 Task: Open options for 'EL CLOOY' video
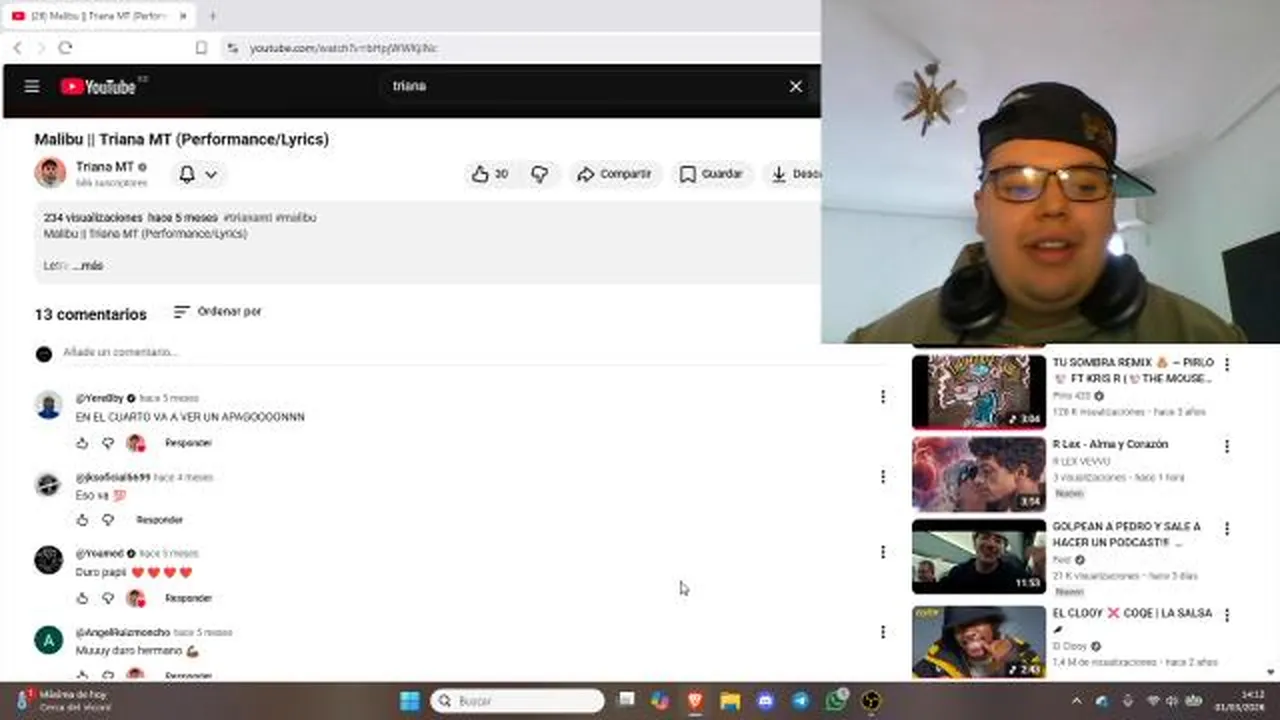click(x=1227, y=615)
